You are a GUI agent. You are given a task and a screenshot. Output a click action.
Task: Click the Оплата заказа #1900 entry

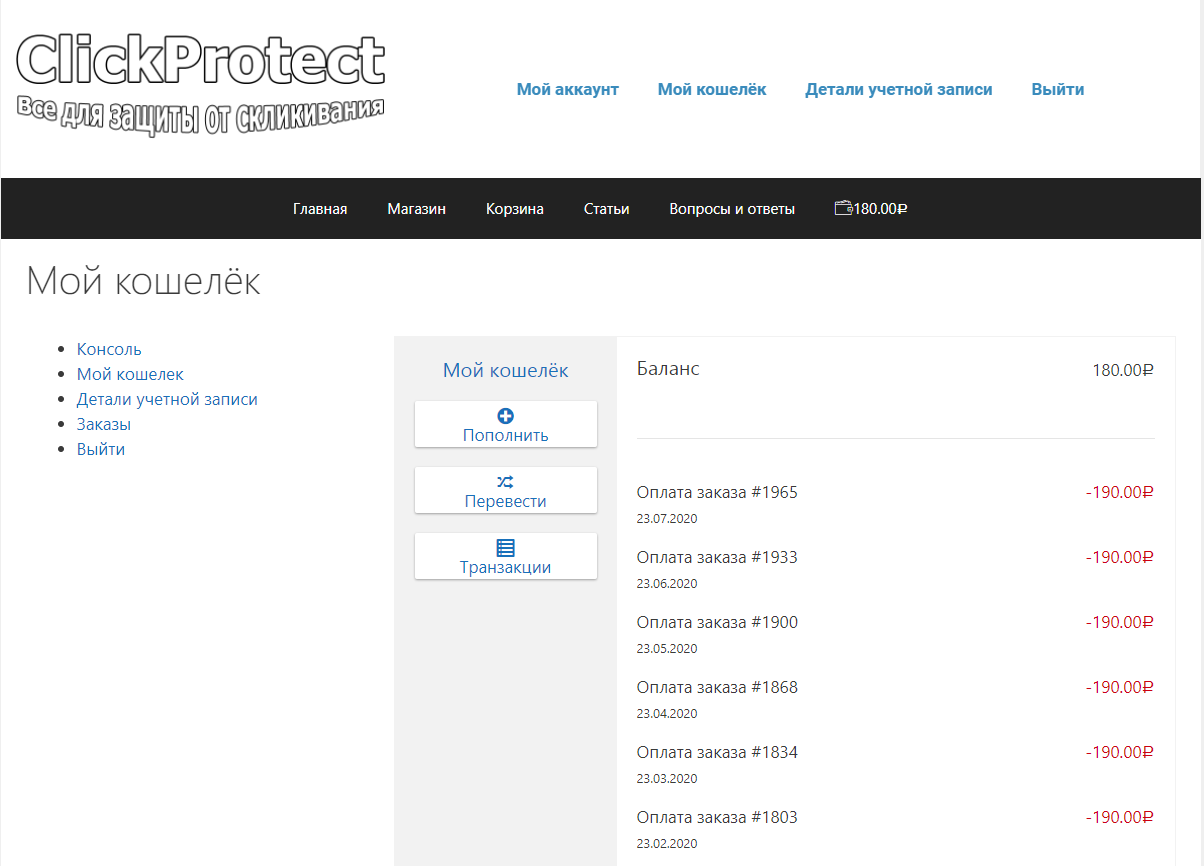[717, 622]
